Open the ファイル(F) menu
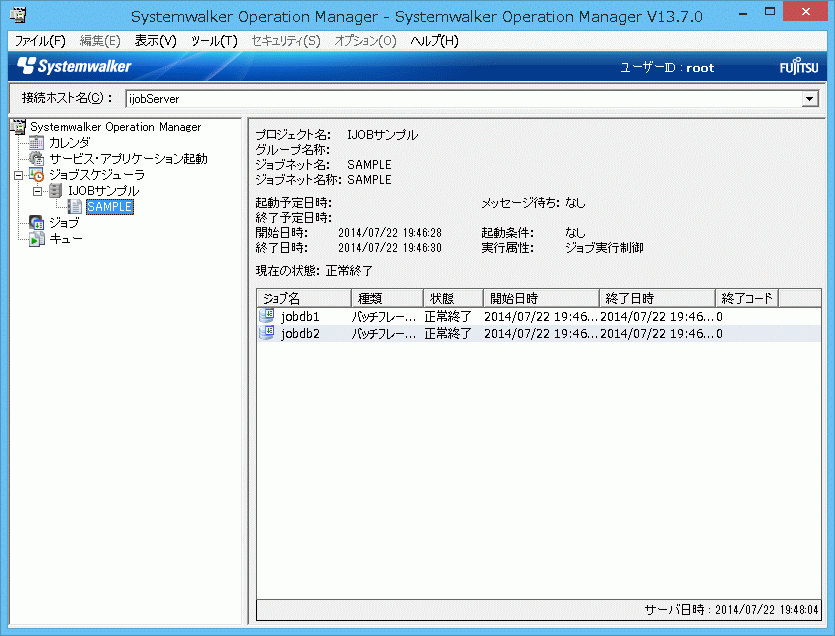The height and width of the screenshot is (636, 835). (x=40, y=41)
